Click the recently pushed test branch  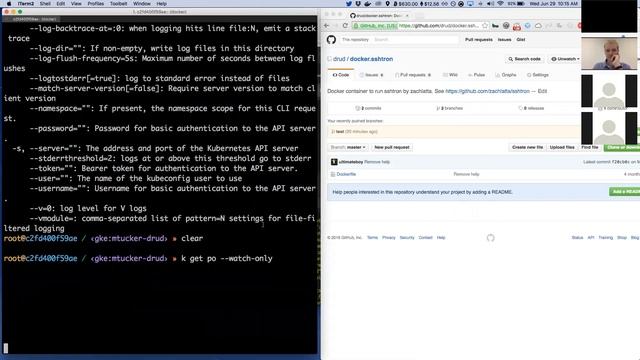tap(340, 132)
